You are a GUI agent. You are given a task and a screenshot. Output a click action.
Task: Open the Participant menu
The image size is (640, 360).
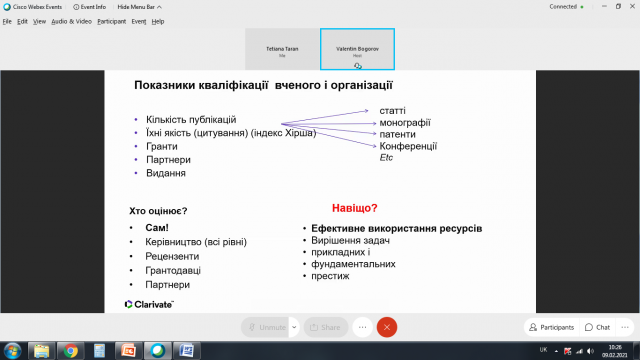pos(111,22)
